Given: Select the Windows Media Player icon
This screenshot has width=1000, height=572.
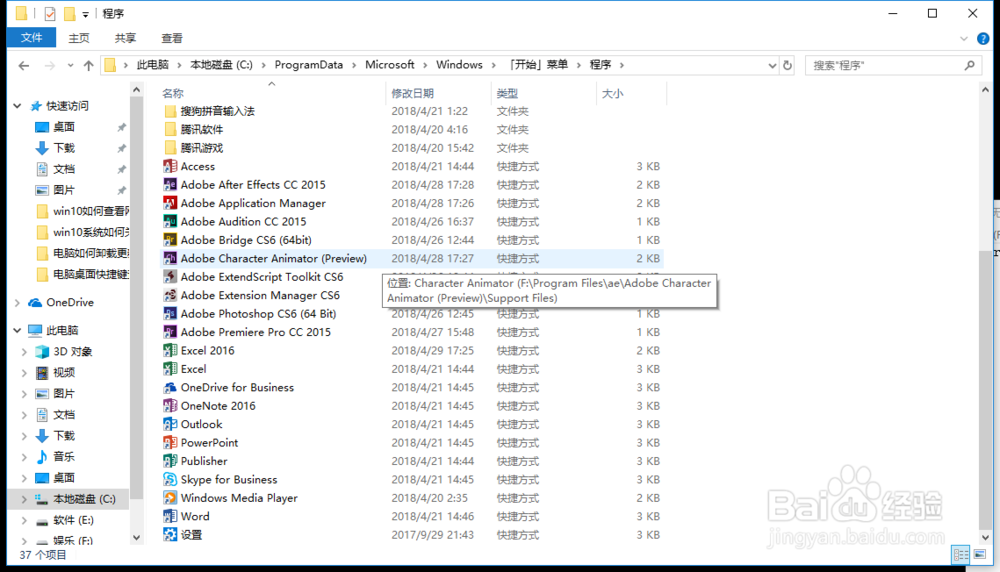Looking at the screenshot, I should pos(170,498).
